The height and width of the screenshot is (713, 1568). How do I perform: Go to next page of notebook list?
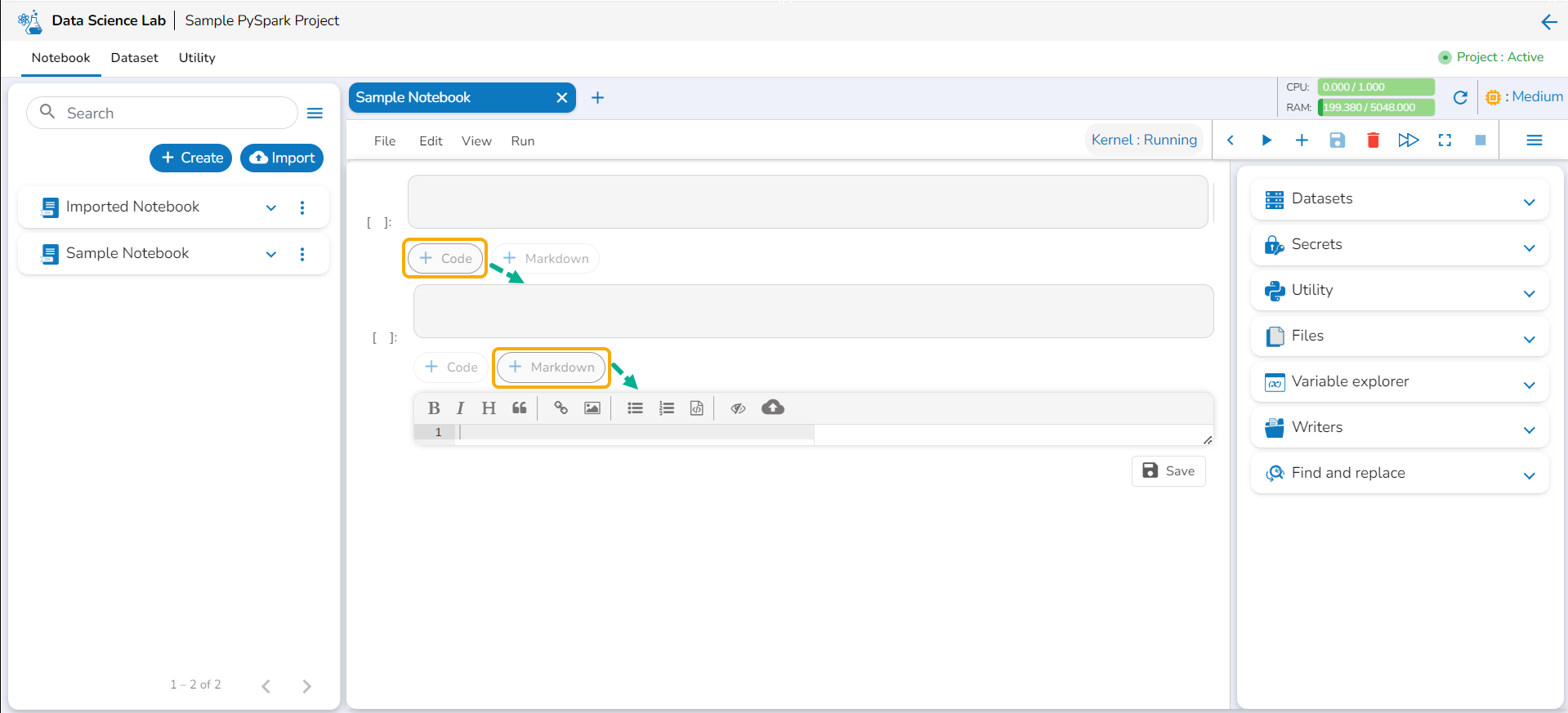tap(306, 686)
